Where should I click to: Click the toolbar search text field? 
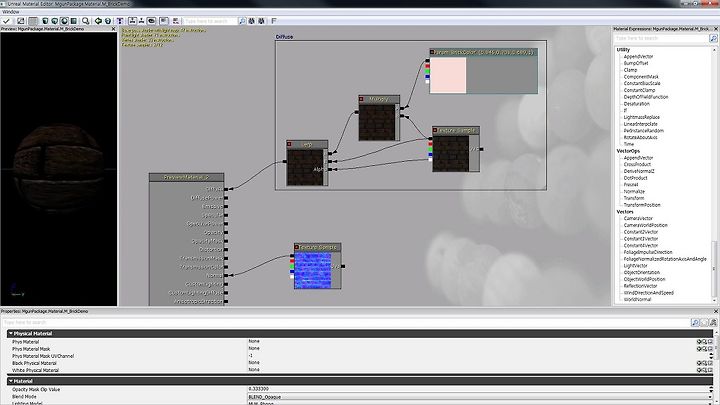(x=210, y=21)
